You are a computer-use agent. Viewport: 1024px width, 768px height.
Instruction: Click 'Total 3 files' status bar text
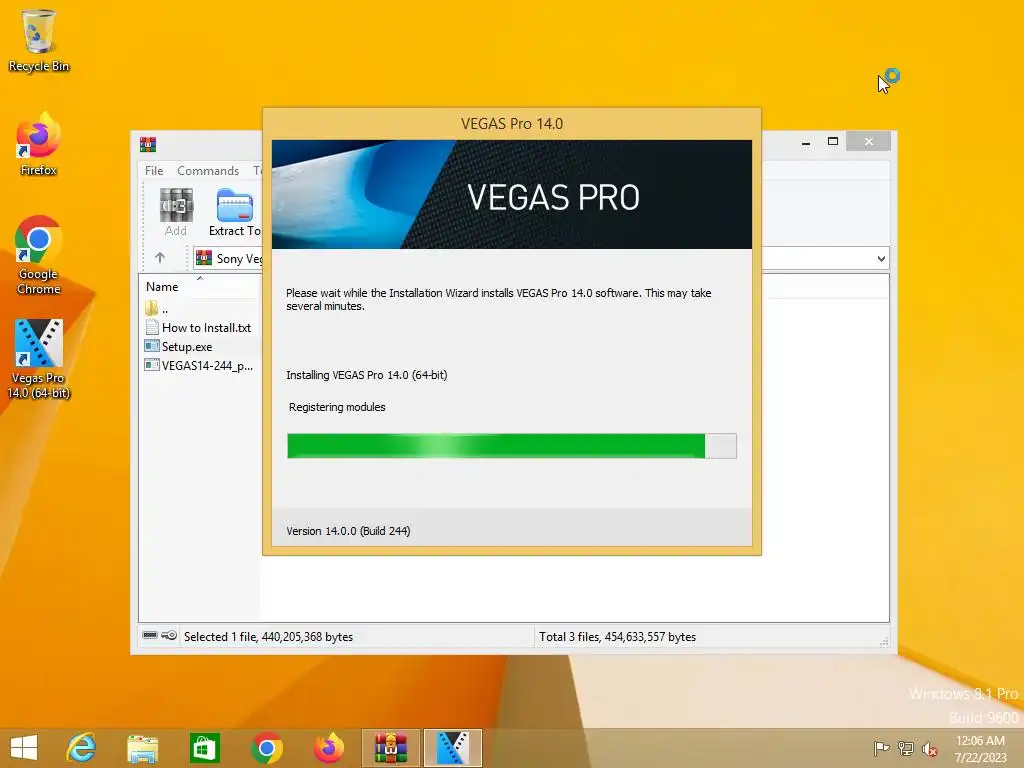617,637
